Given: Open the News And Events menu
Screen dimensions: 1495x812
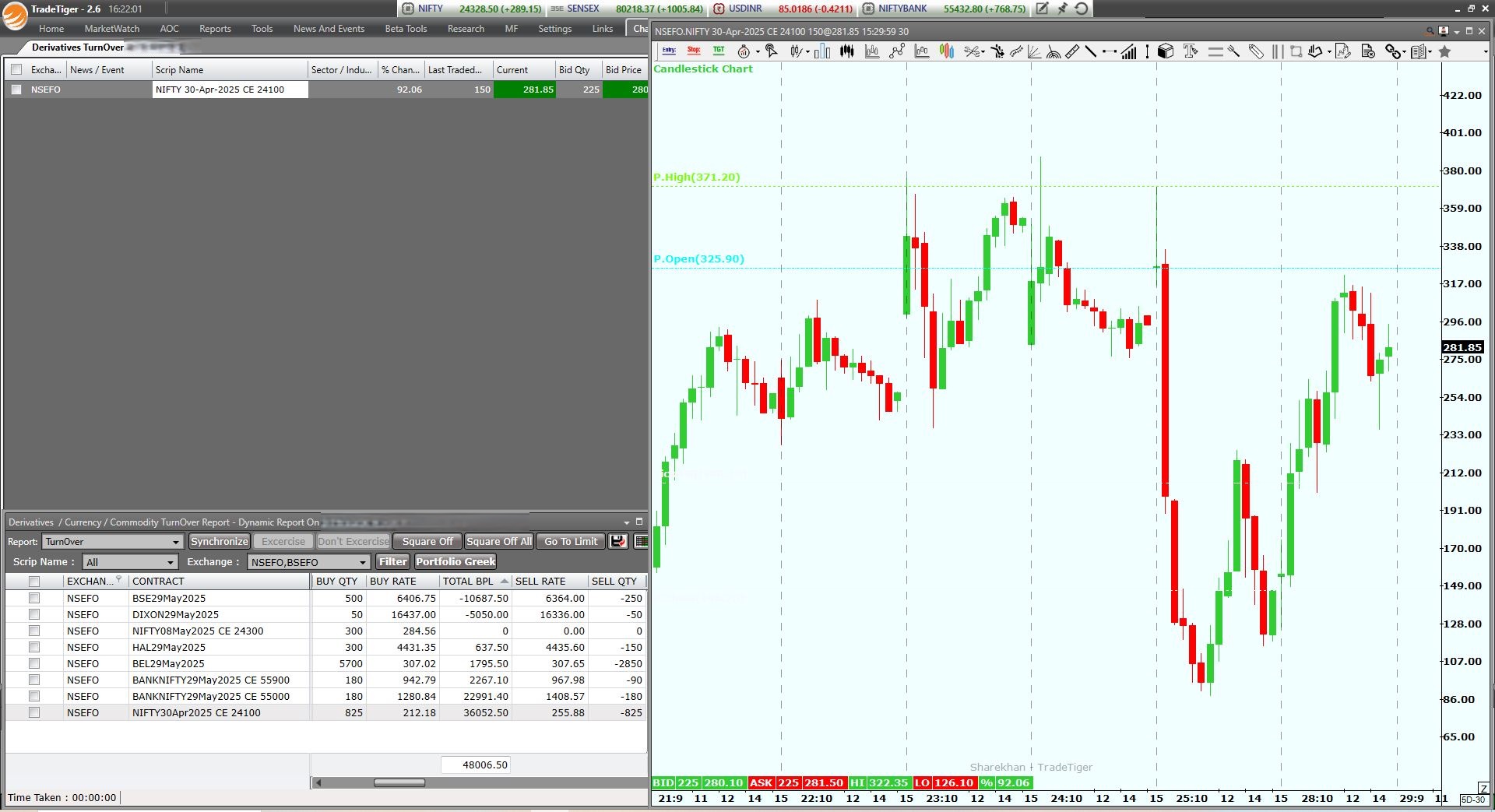Looking at the screenshot, I should click(329, 29).
